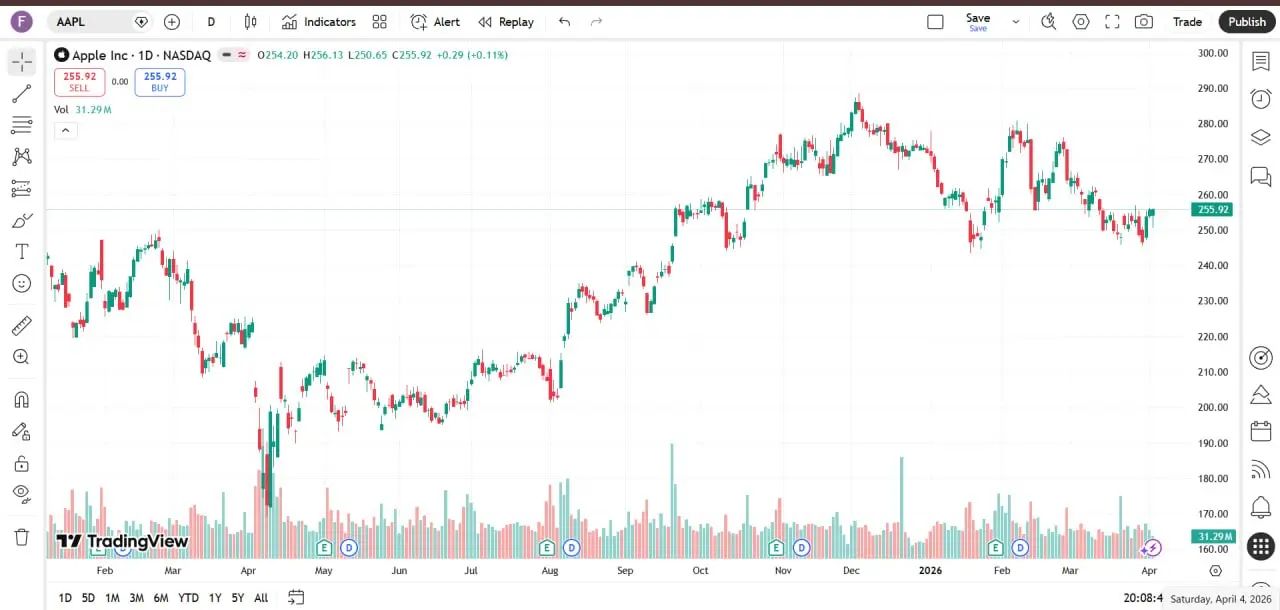Select the YTD time range
This screenshot has width=1280, height=610.
point(188,598)
